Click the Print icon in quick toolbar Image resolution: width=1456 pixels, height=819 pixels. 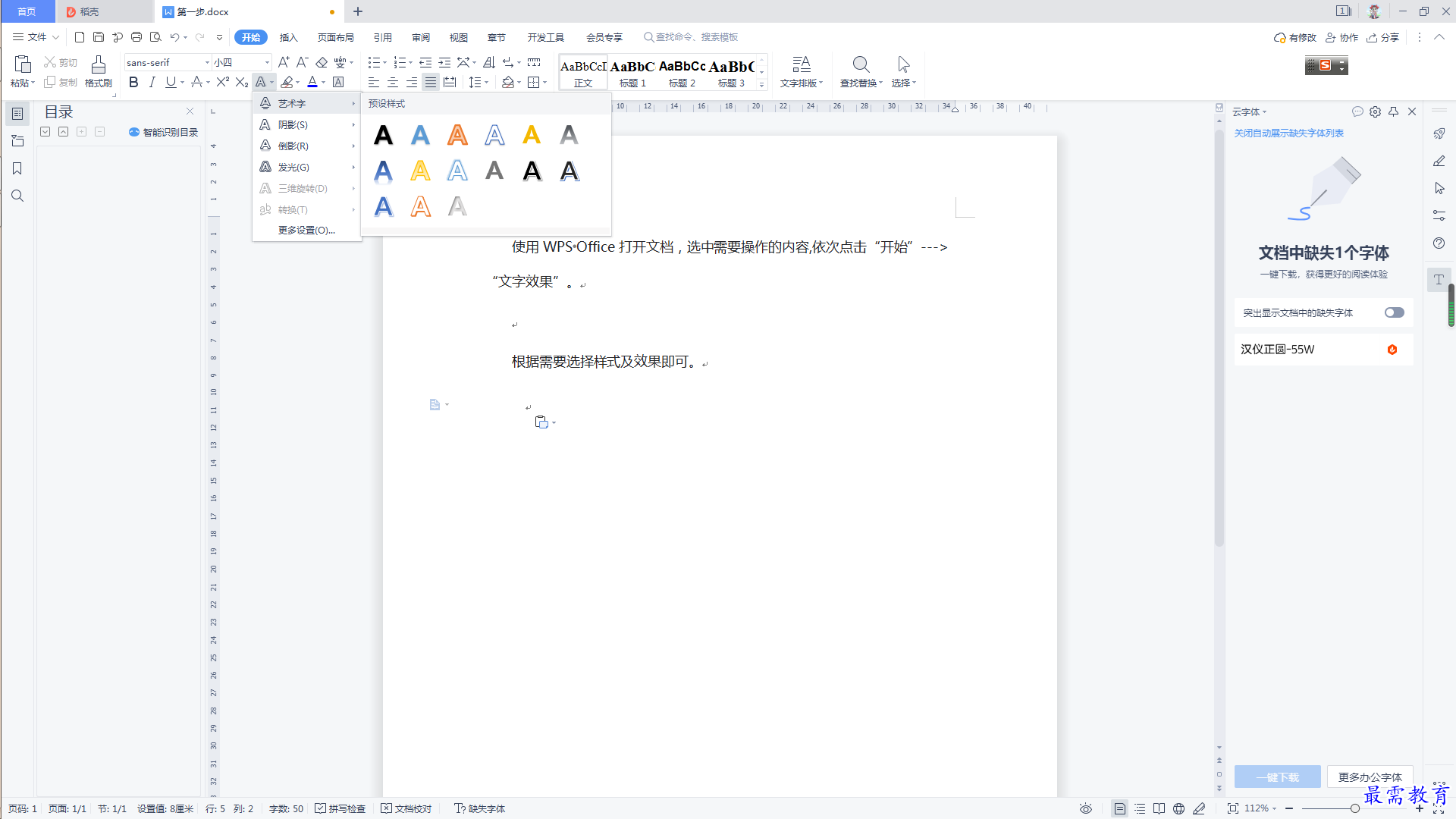pos(136,36)
